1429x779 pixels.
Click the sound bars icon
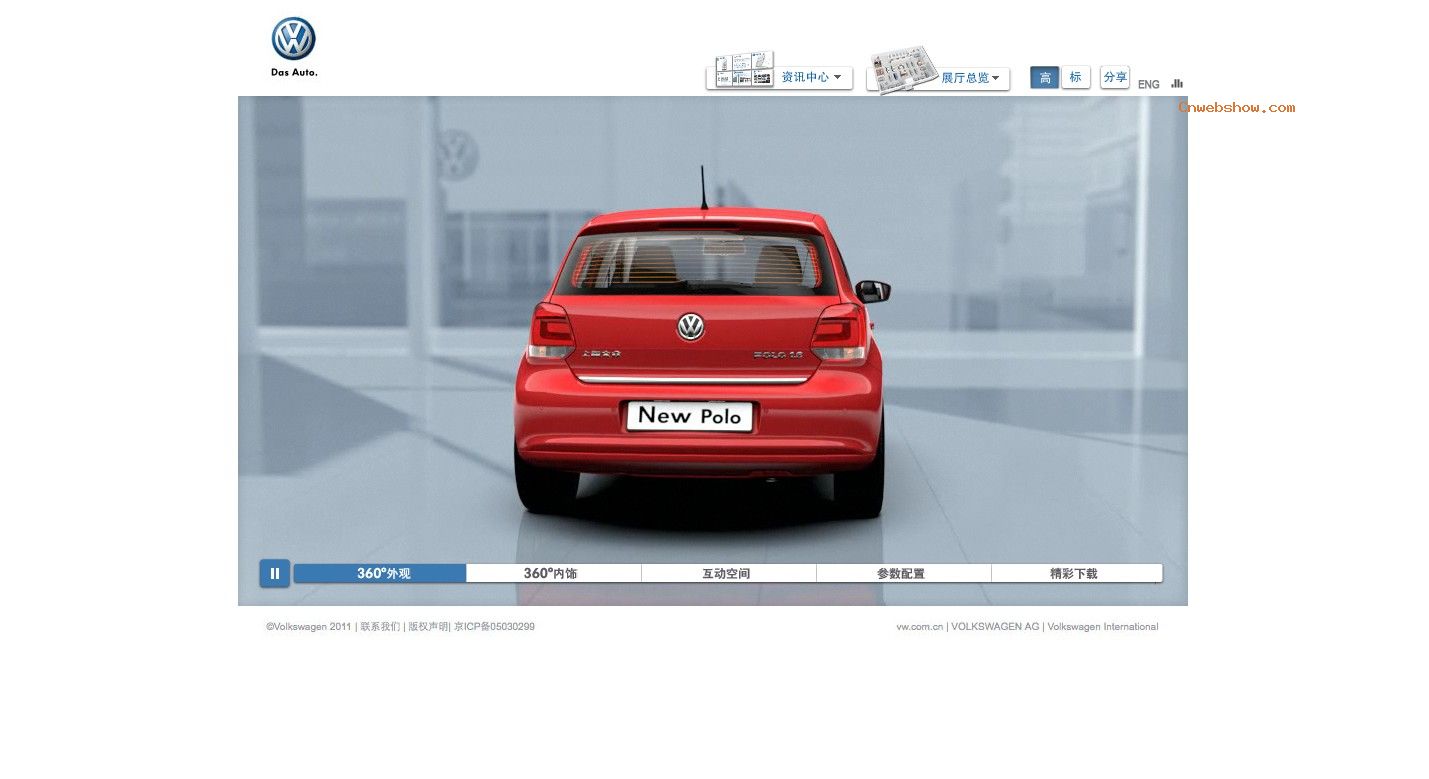[1177, 83]
